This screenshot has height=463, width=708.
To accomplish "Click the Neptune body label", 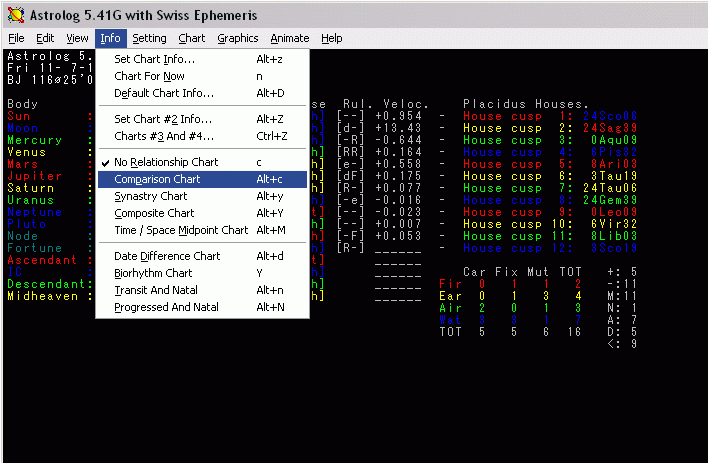I will [34, 212].
